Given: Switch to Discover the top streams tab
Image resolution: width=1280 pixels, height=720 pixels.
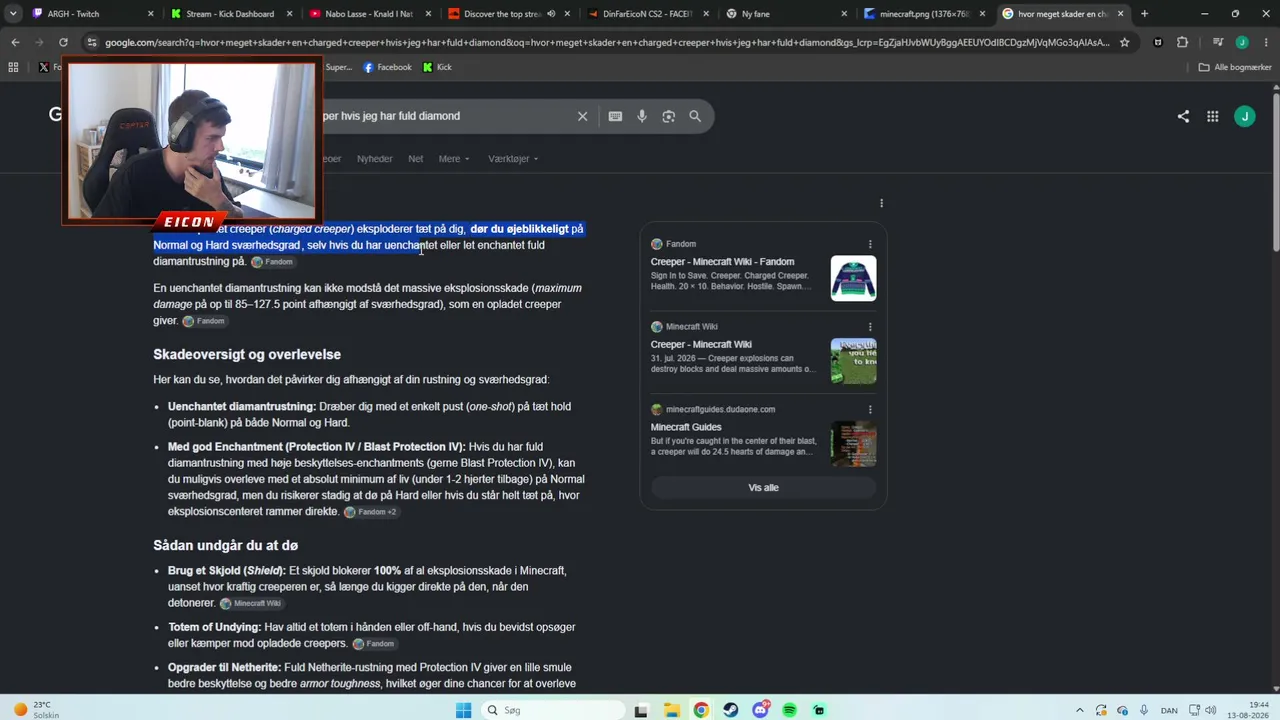Looking at the screenshot, I should [507, 14].
